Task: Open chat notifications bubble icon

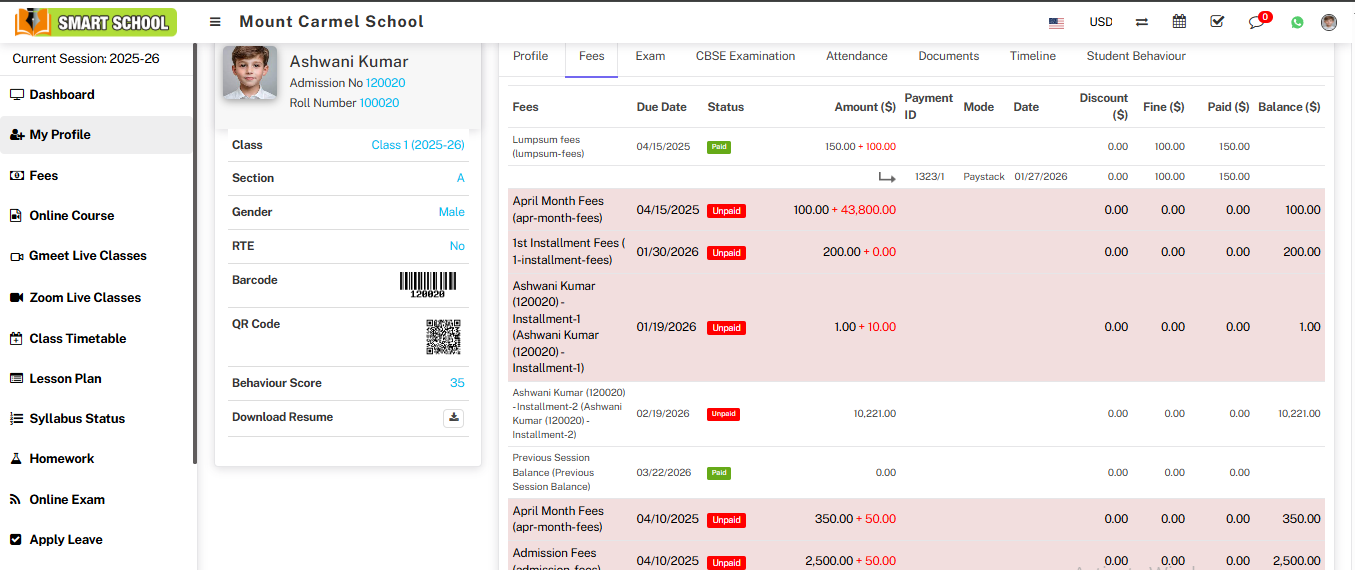Action: tap(1257, 22)
